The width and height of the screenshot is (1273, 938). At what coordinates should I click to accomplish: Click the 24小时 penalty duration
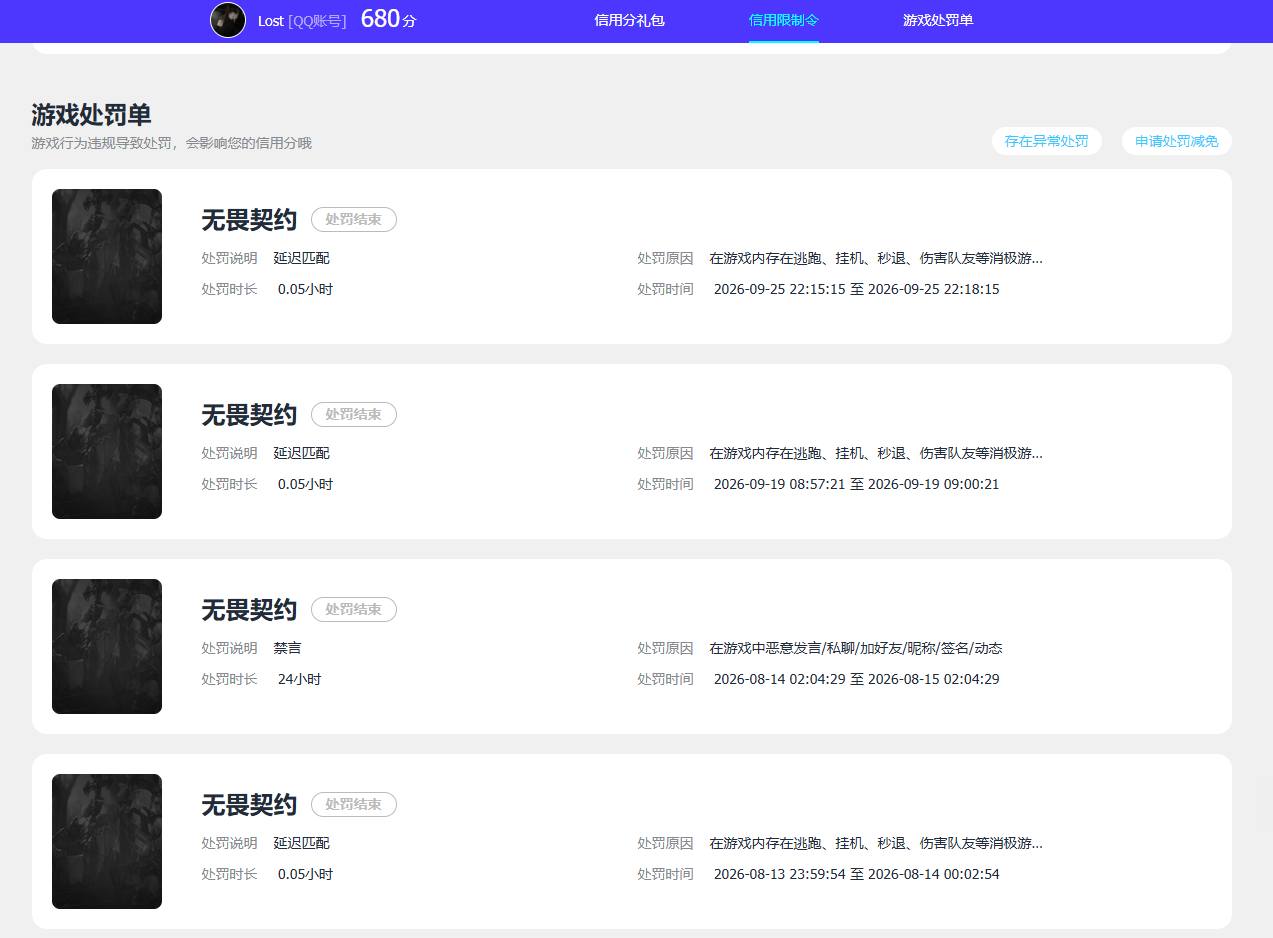click(299, 679)
